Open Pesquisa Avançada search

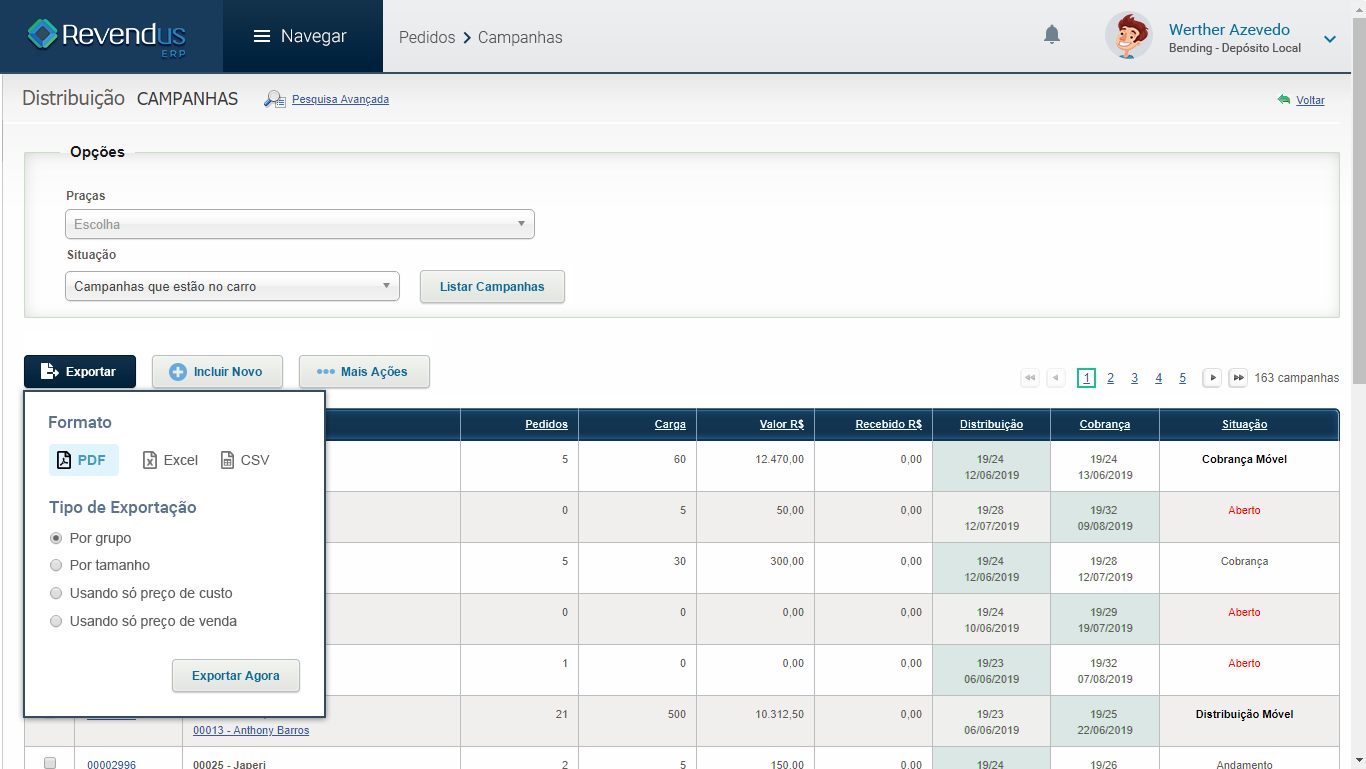339,99
